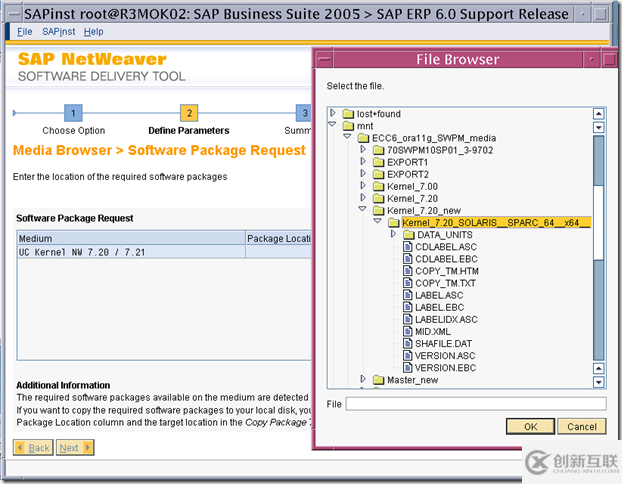Click the LABELIDX.ASC file icon
Image resolution: width=622 pixels, height=484 pixels.
tap(407, 319)
